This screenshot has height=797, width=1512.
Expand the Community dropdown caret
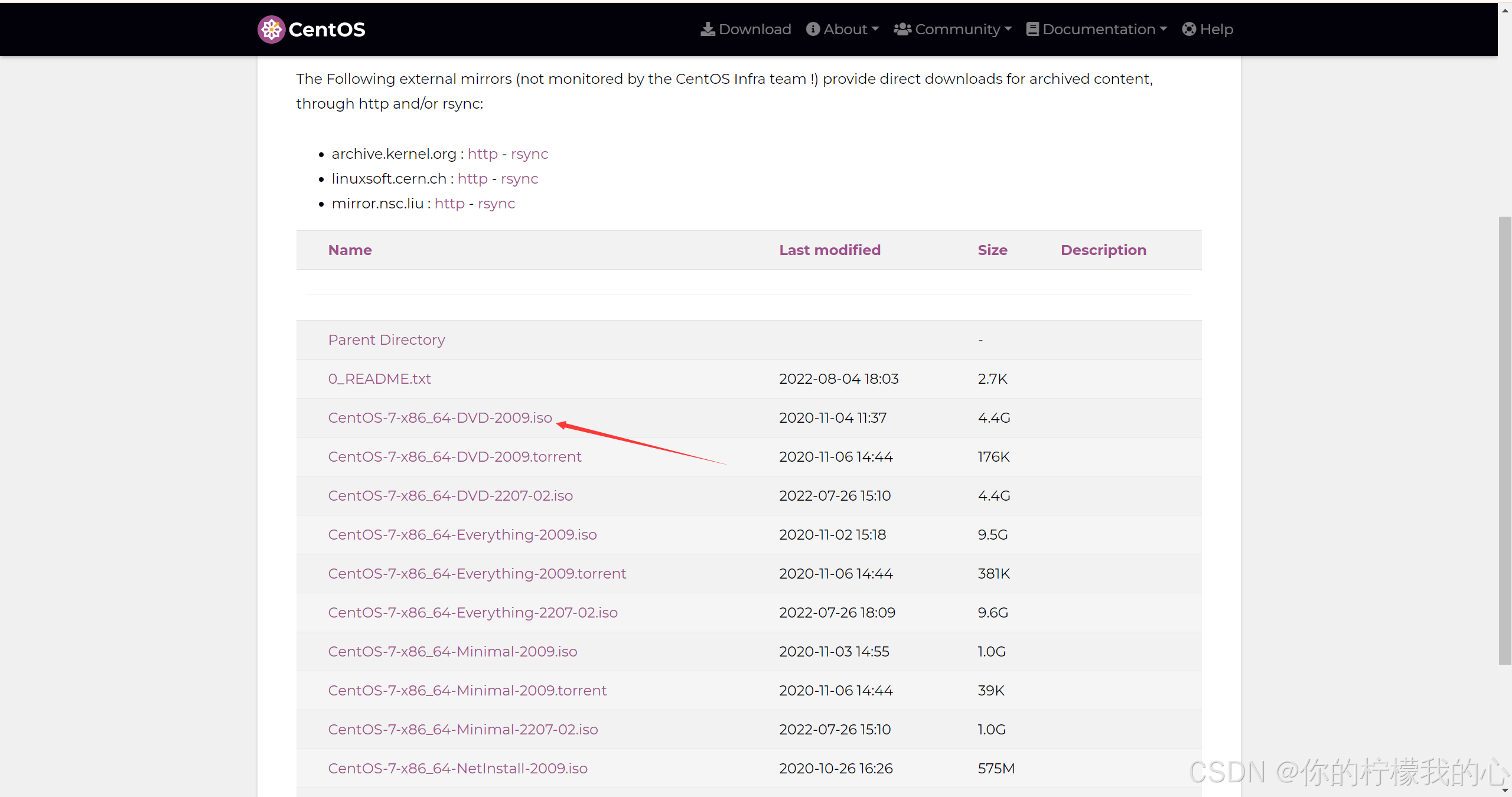[1008, 29]
